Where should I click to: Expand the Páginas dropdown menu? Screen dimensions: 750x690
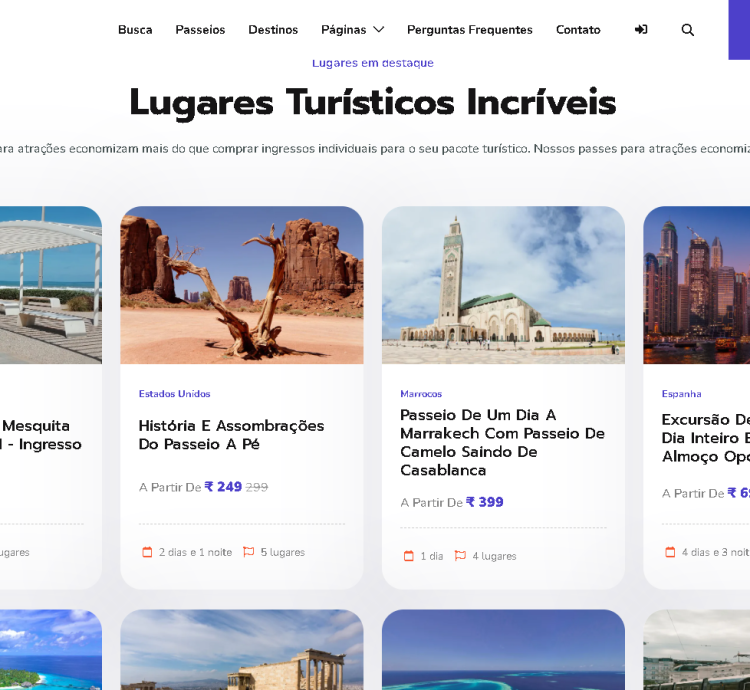click(352, 30)
